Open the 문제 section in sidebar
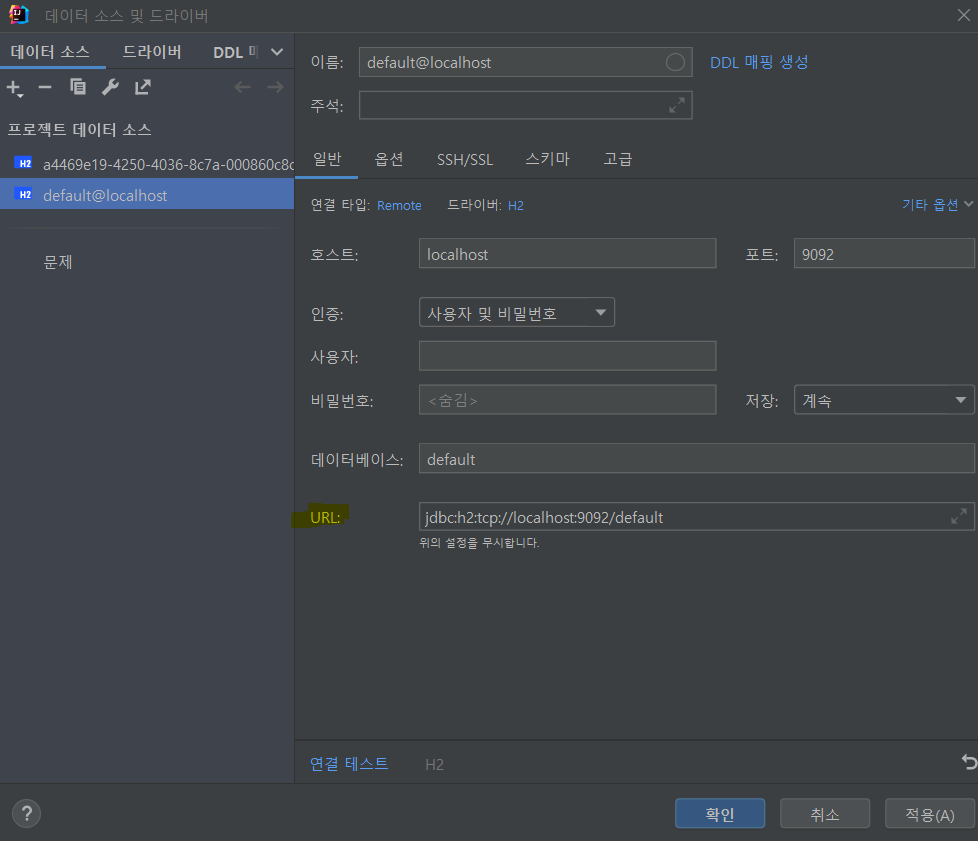This screenshot has width=978, height=841. tap(58, 262)
